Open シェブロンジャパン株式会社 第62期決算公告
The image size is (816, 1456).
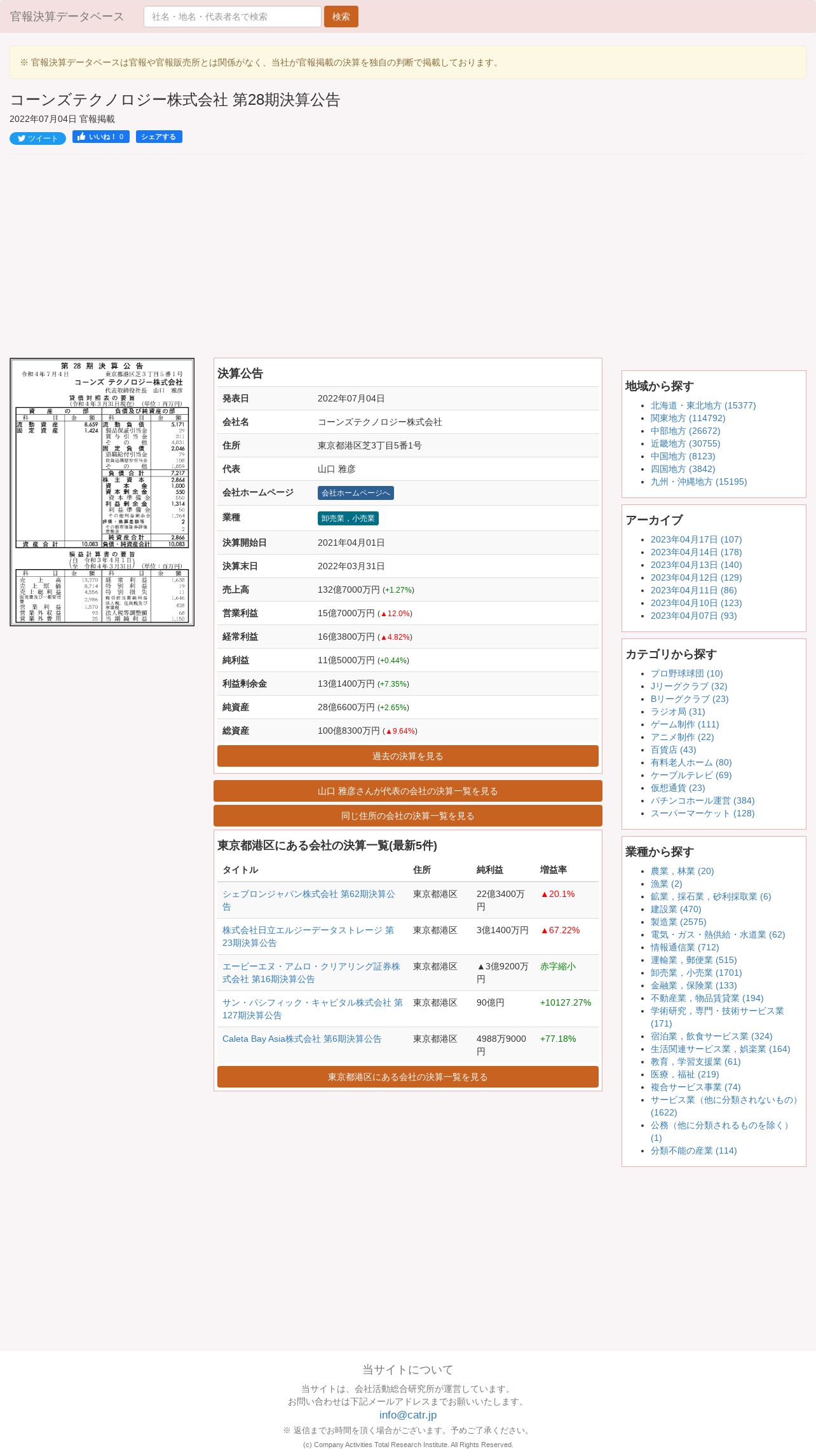pyautogui.click(x=309, y=900)
